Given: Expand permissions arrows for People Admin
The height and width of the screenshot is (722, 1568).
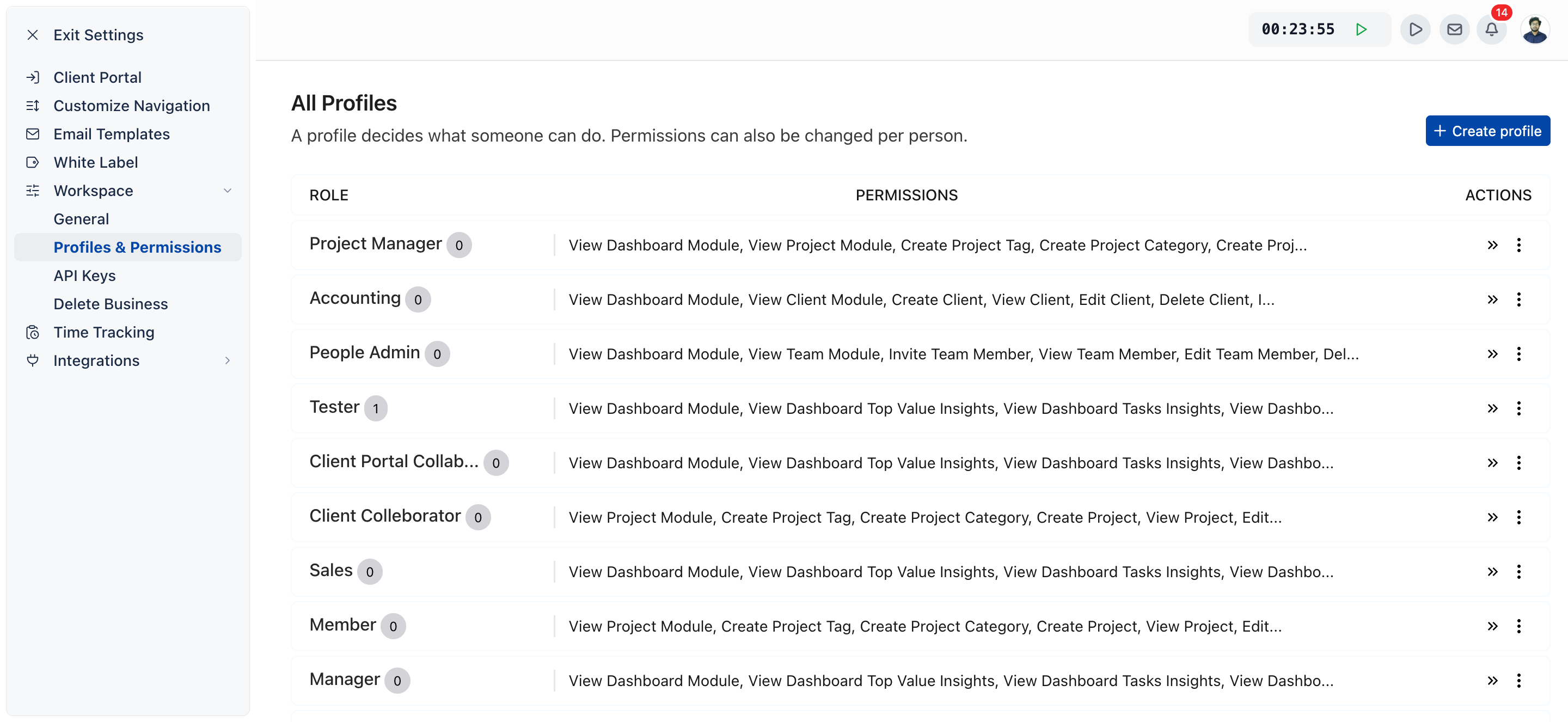Looking at the screenshot, I should 1492,354.
